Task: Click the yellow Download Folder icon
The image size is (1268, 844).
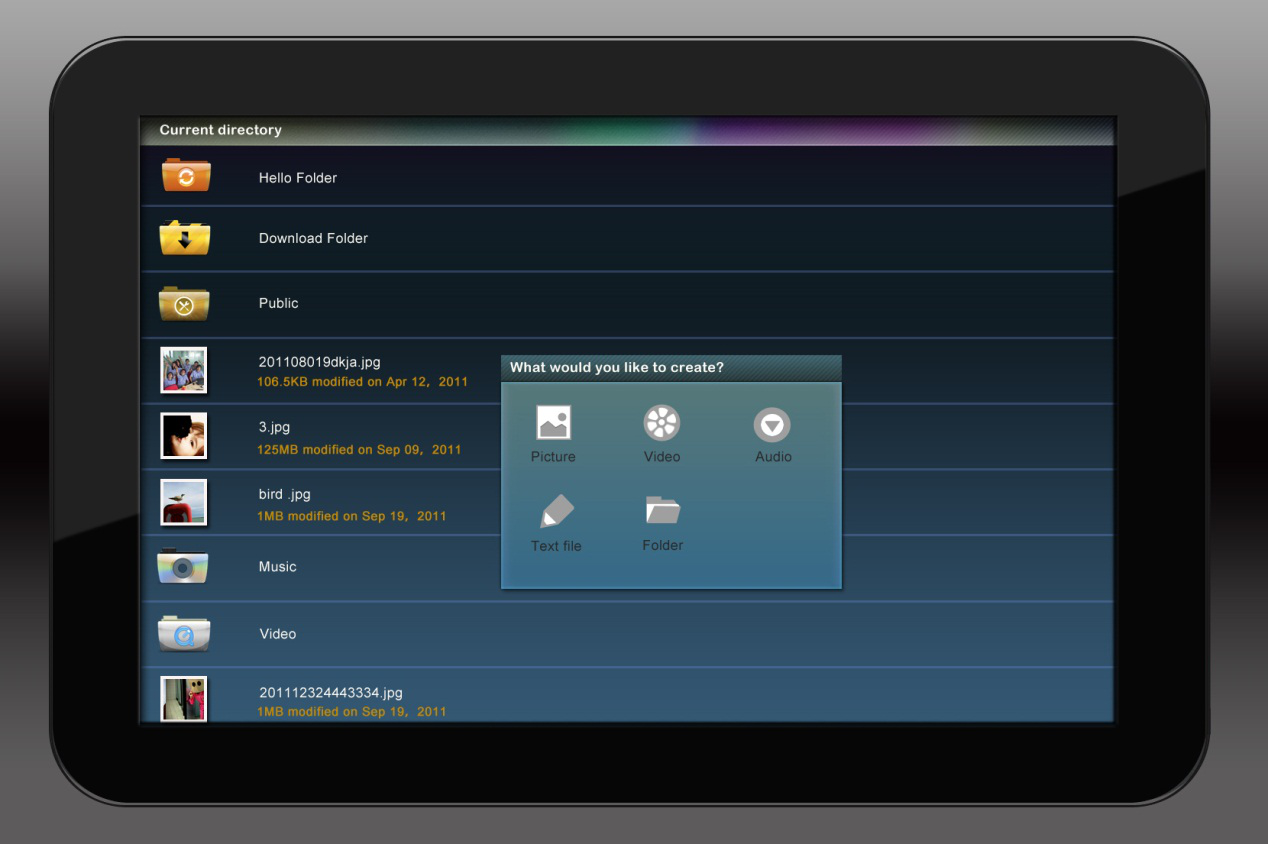Action: point(185,238)
